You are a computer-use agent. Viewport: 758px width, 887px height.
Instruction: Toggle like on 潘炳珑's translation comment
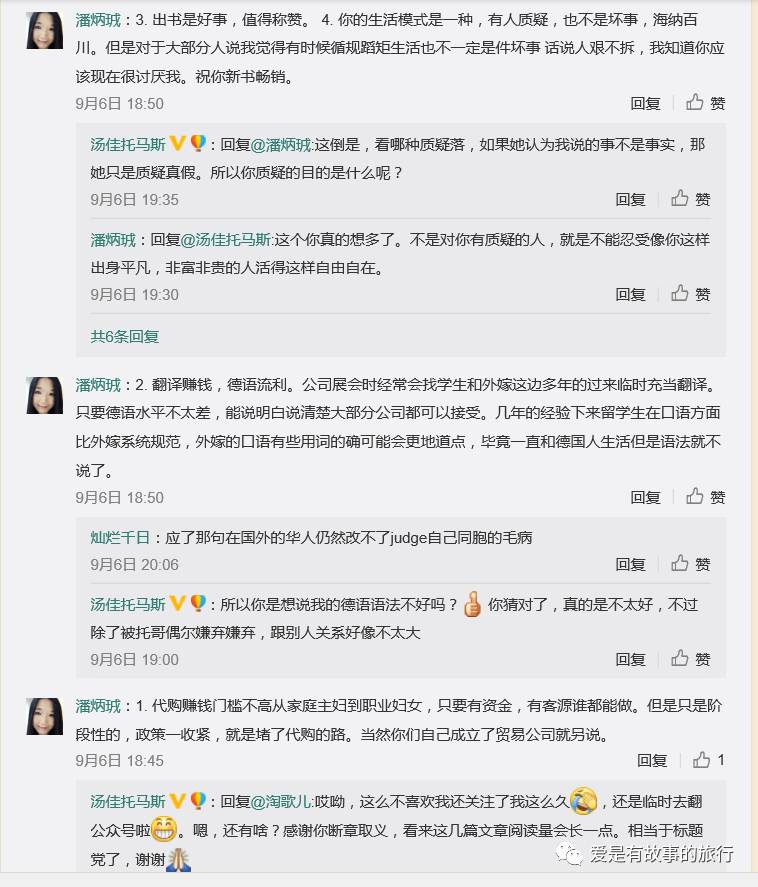point(693,497)
